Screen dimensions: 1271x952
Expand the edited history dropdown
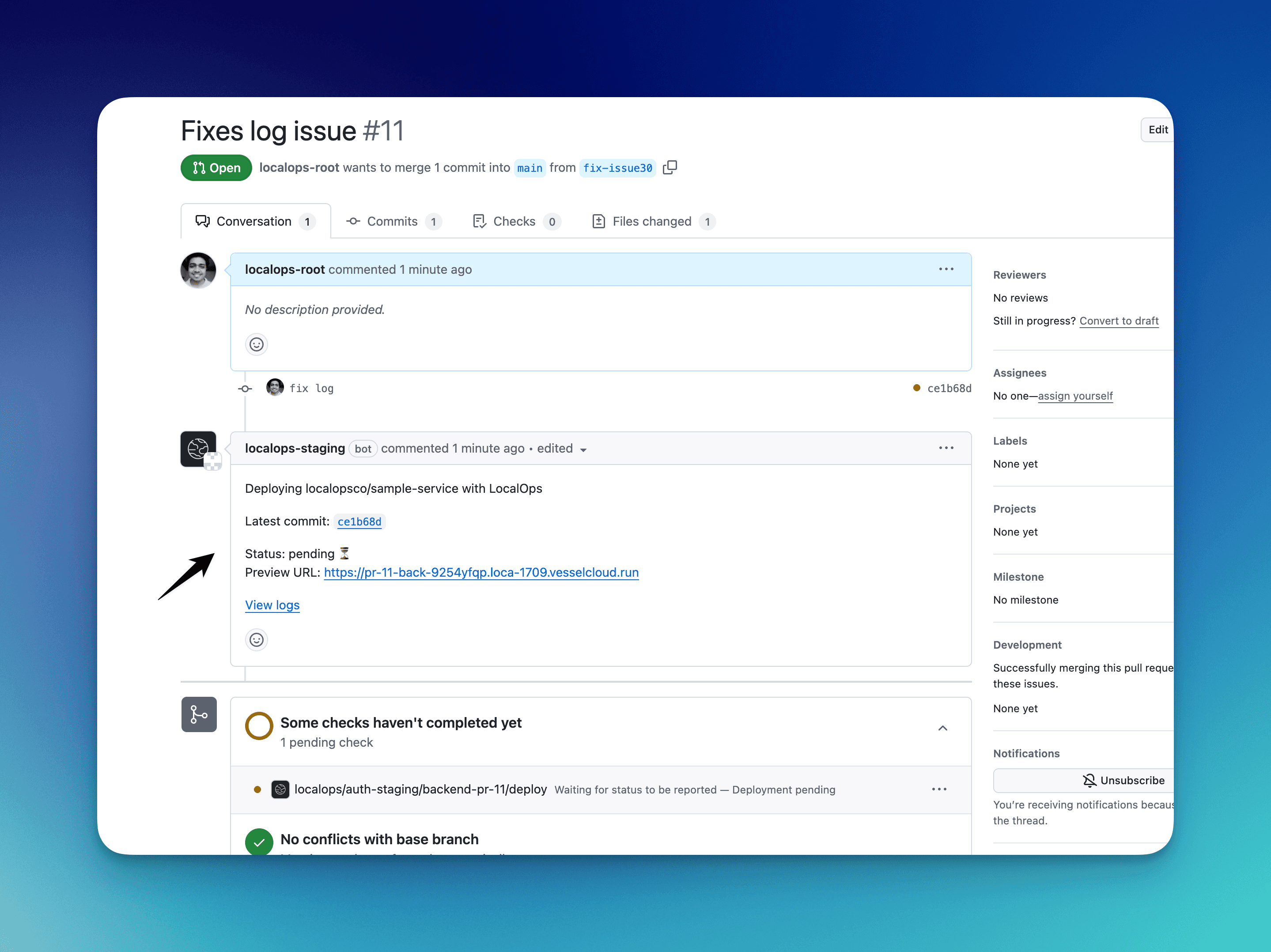click(583, 449)
